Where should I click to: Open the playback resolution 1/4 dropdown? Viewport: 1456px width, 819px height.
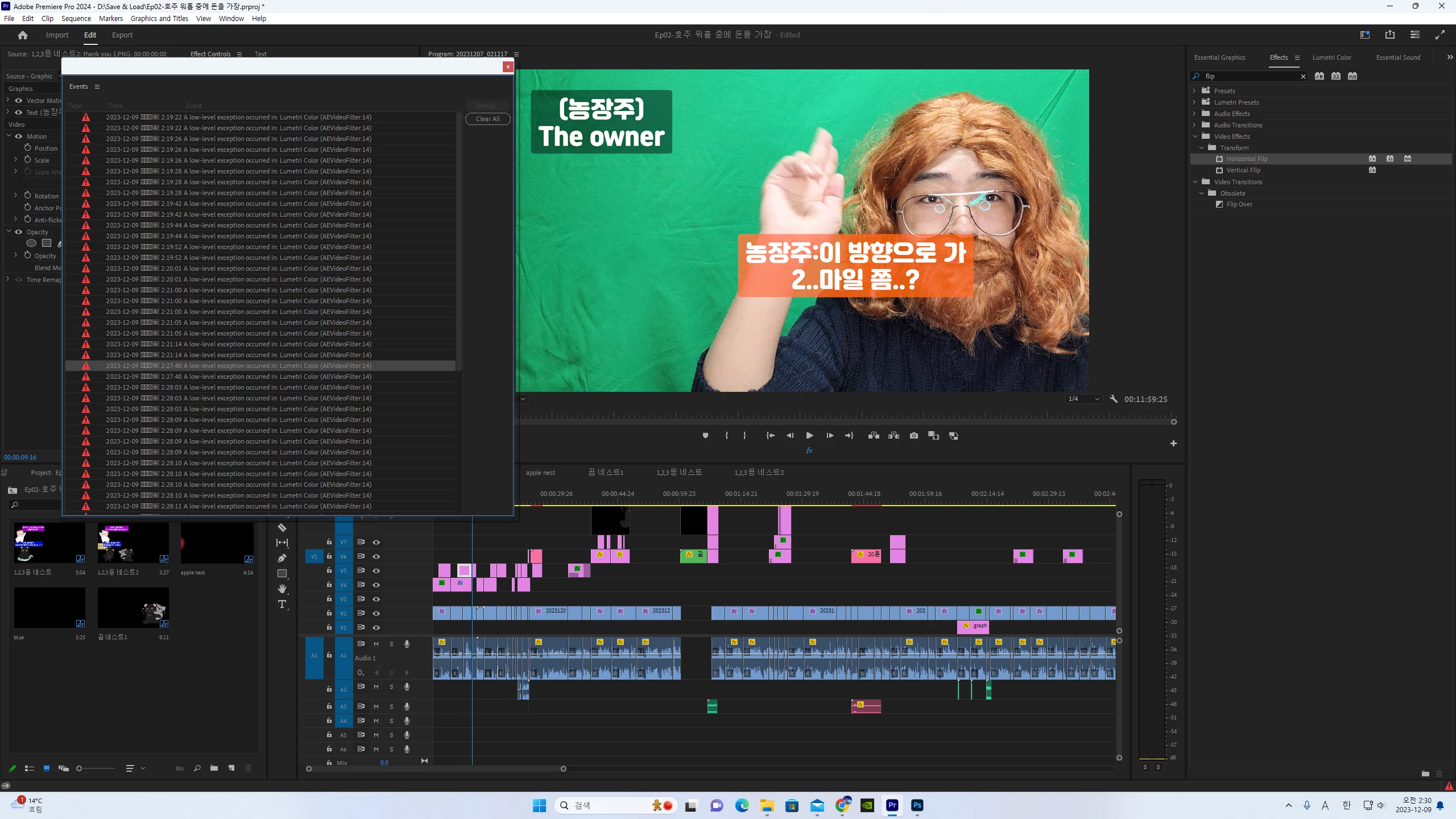pos(1083,399)
